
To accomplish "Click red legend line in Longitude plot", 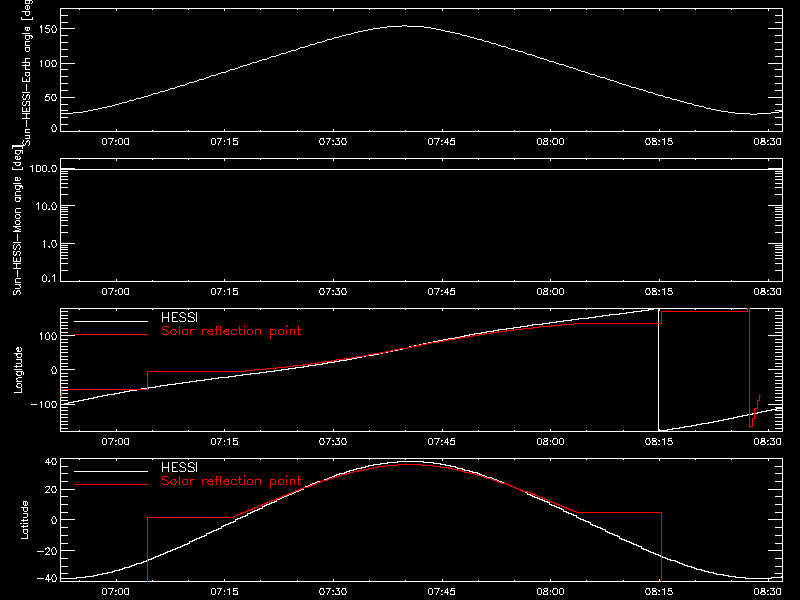I will click(x=111, y=335).
